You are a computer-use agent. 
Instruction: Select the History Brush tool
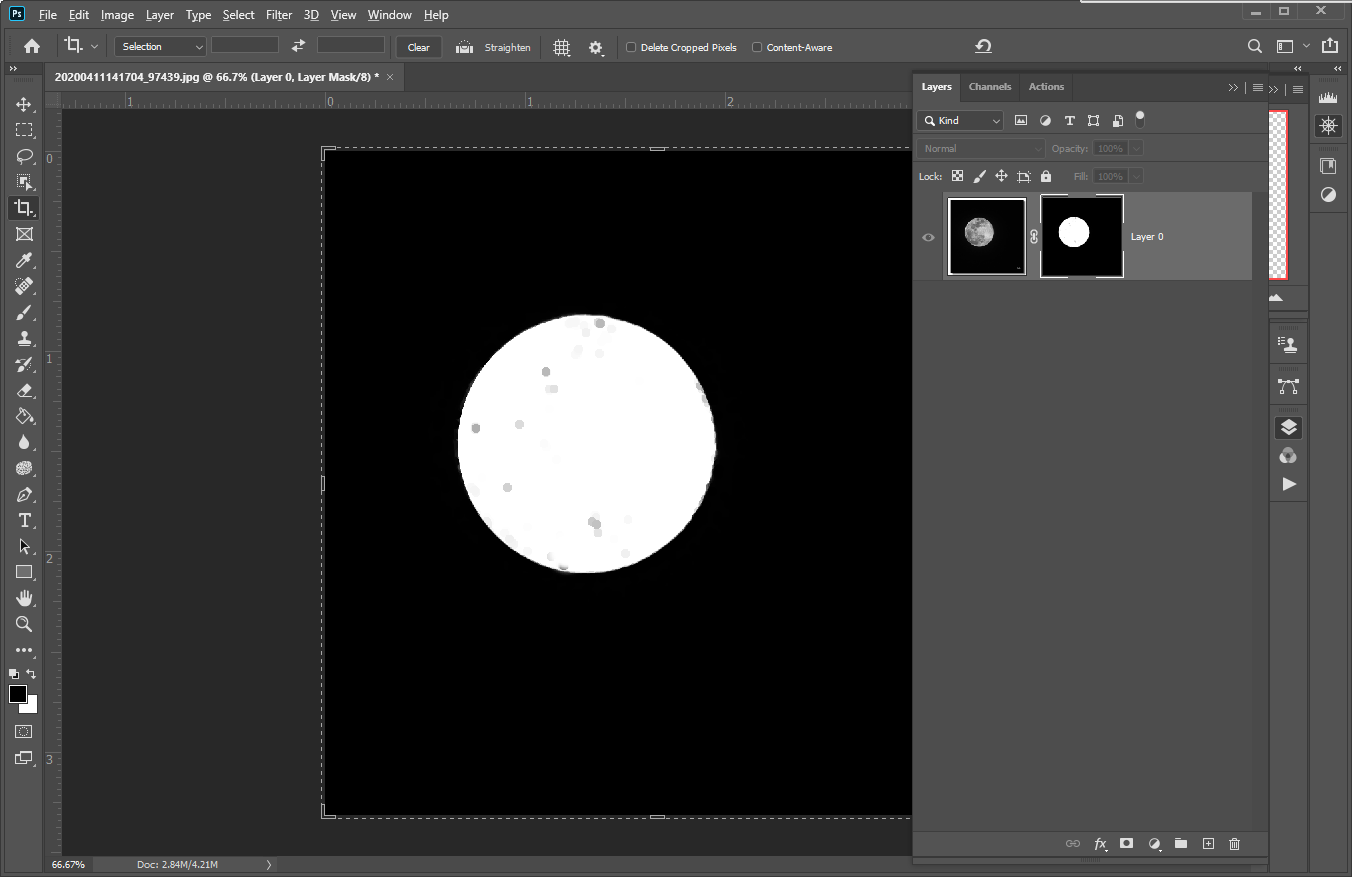click(x=24, y=364)
